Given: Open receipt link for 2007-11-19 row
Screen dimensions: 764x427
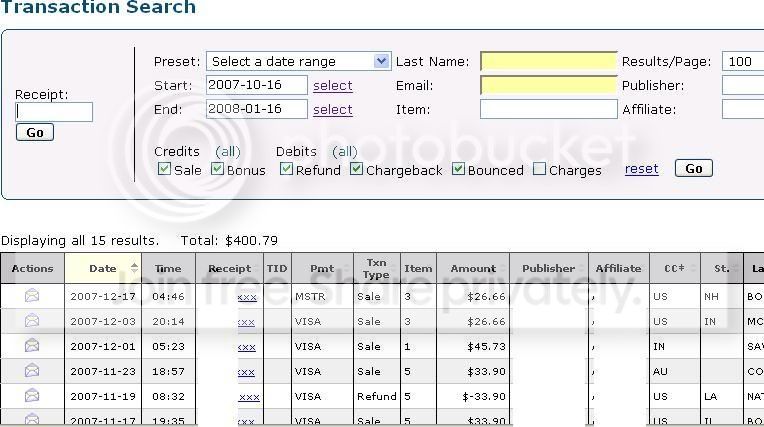Looking at the screenshot, I should pyautogui.click(x=249, y=396).
